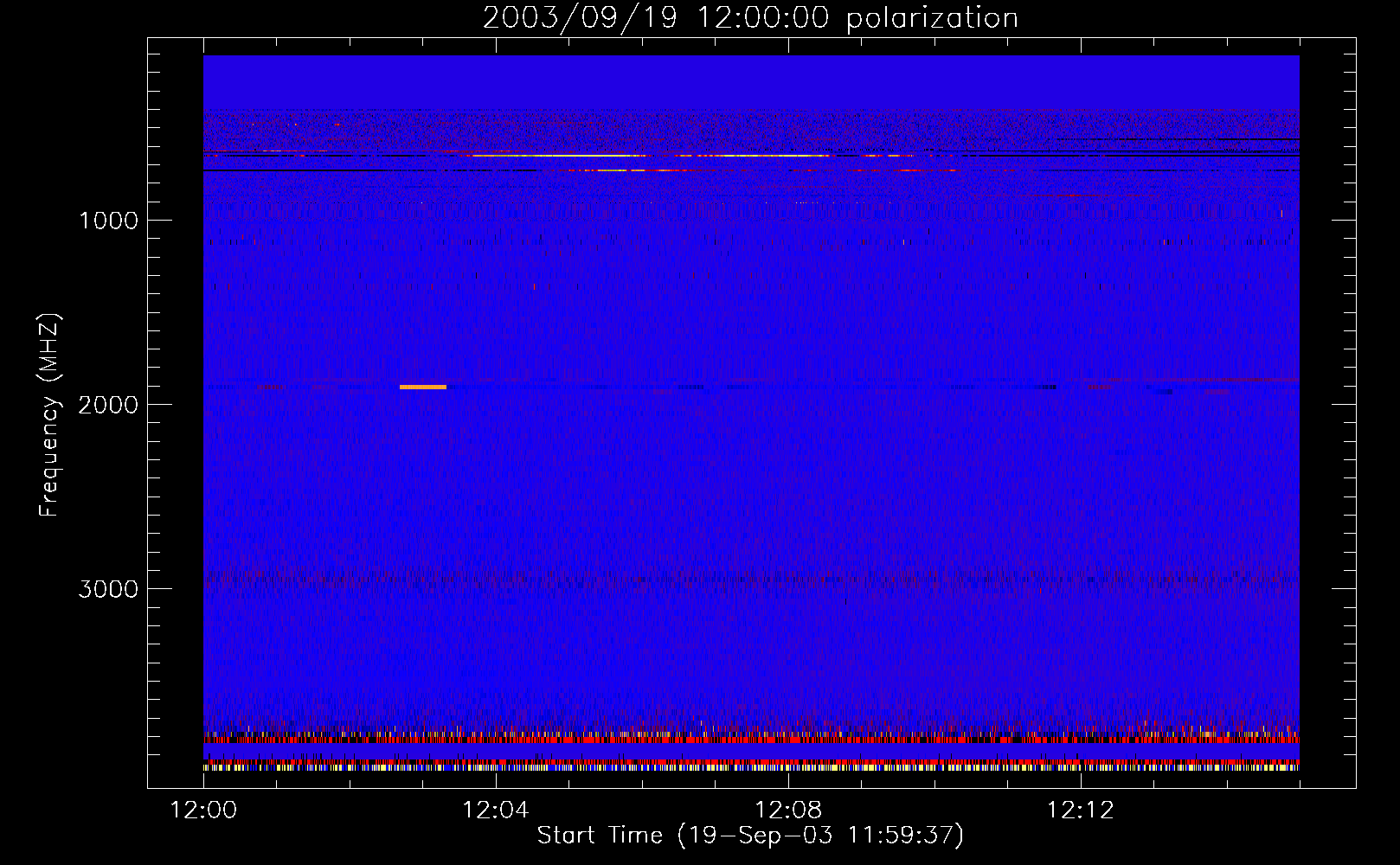This screenshot has height=865, width=1400.
Task: Click the orange burst segment near 2000 MHz
Action: pyautogui.click(x=423, y=387)
